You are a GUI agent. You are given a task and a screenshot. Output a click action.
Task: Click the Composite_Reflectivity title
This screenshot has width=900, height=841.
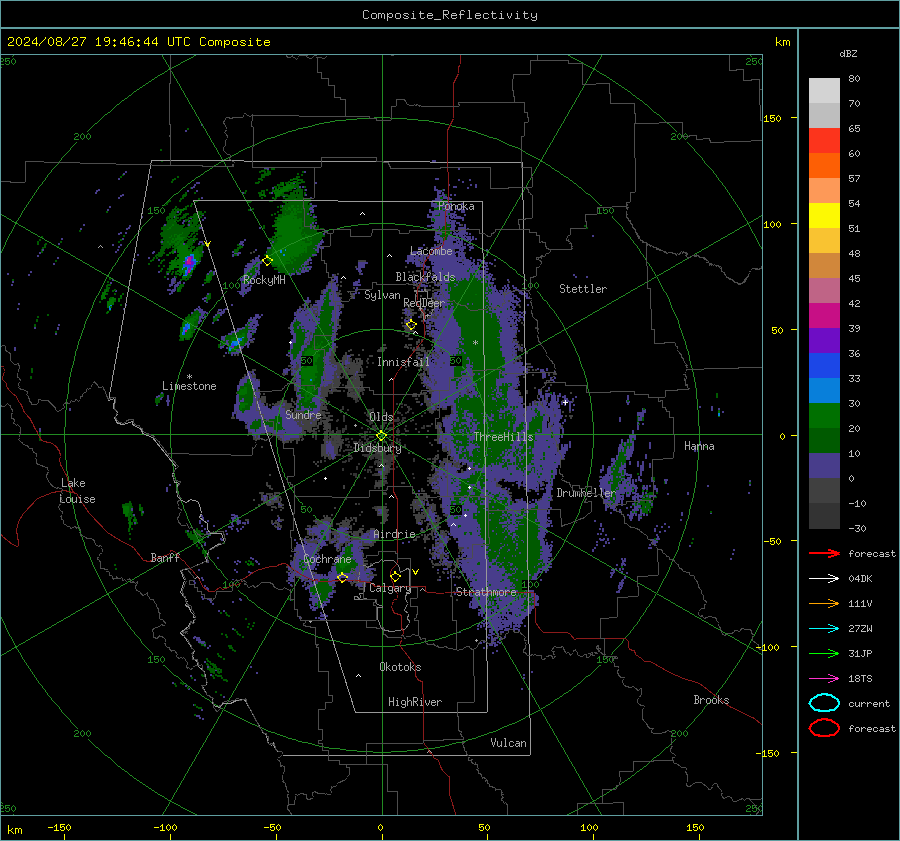450,15
